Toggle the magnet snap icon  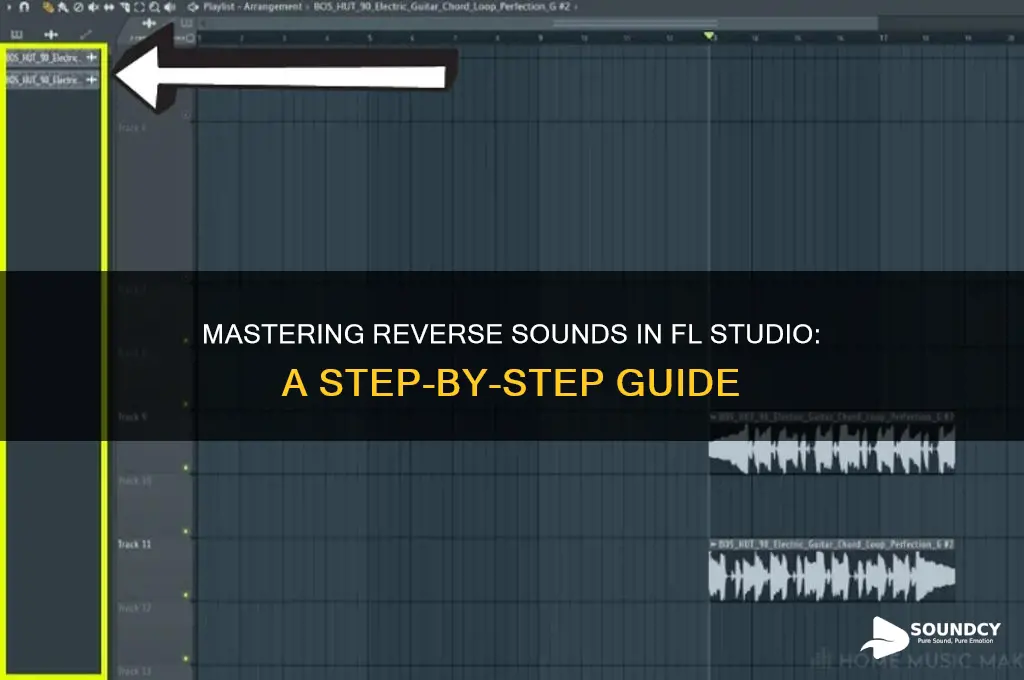pyautogui.click(x=24, y=7)
